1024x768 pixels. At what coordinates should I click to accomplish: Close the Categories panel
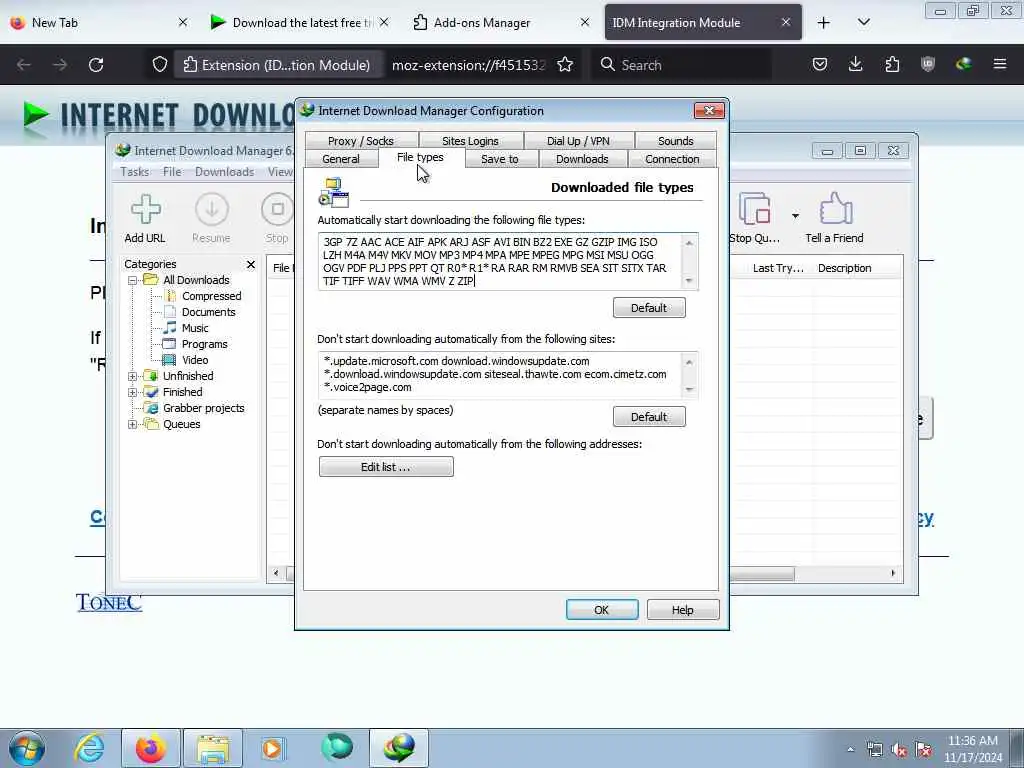tap(251, 264)
